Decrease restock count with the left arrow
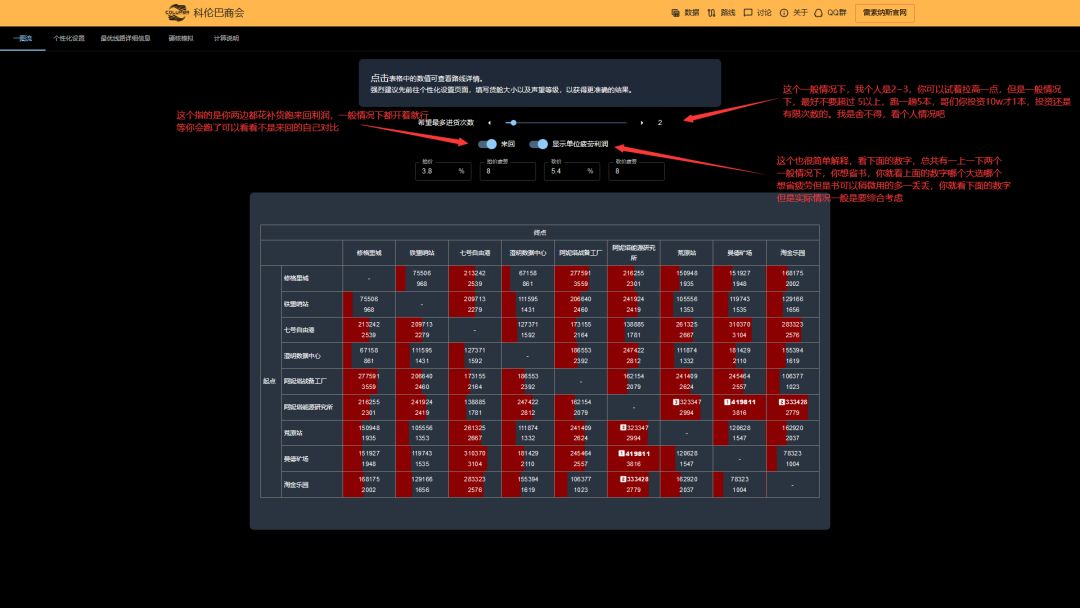This screenshot has width=1080, height=608. (x=489, y=123)
